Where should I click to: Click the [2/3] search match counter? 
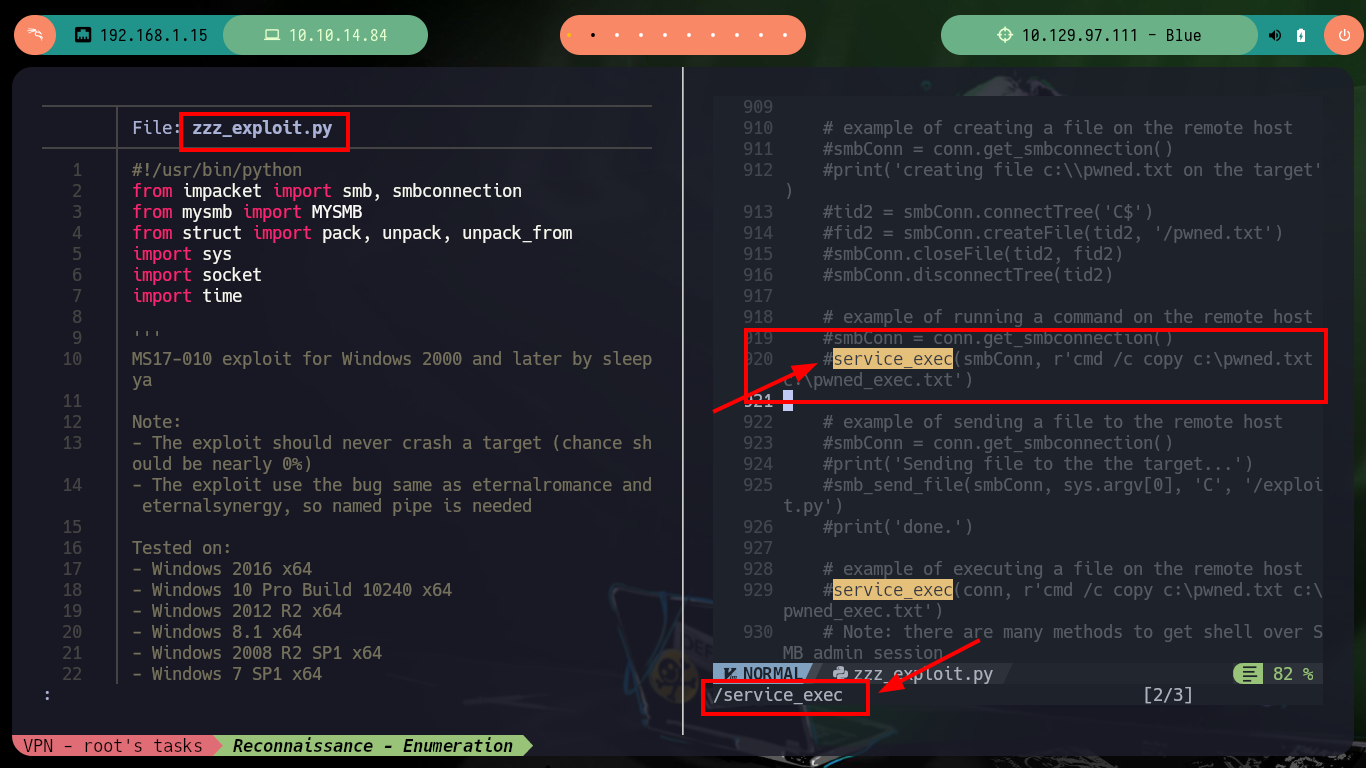pos(1168,695)
